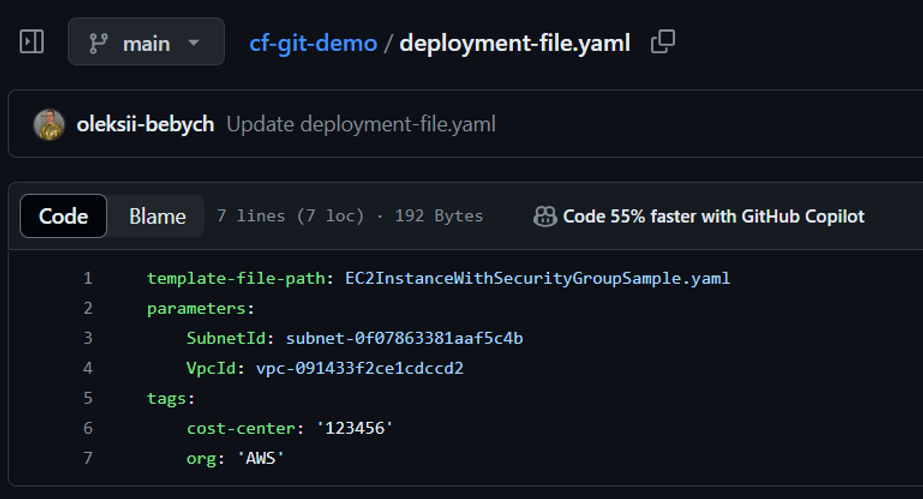This screenshot has width=923, height=499.
Task: Select line number 1 in the code
Action: [88, 278]
